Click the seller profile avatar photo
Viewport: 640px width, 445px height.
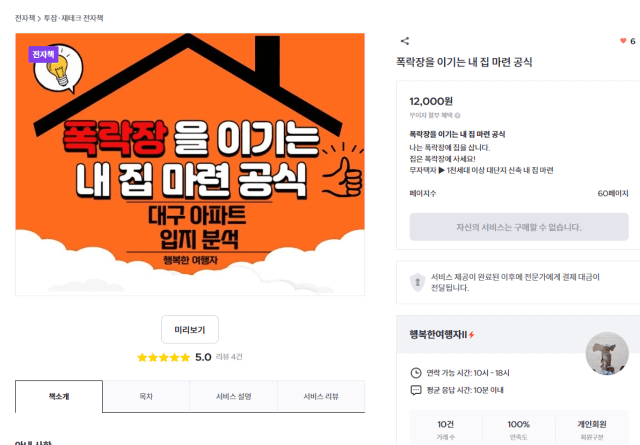point(607,354)
